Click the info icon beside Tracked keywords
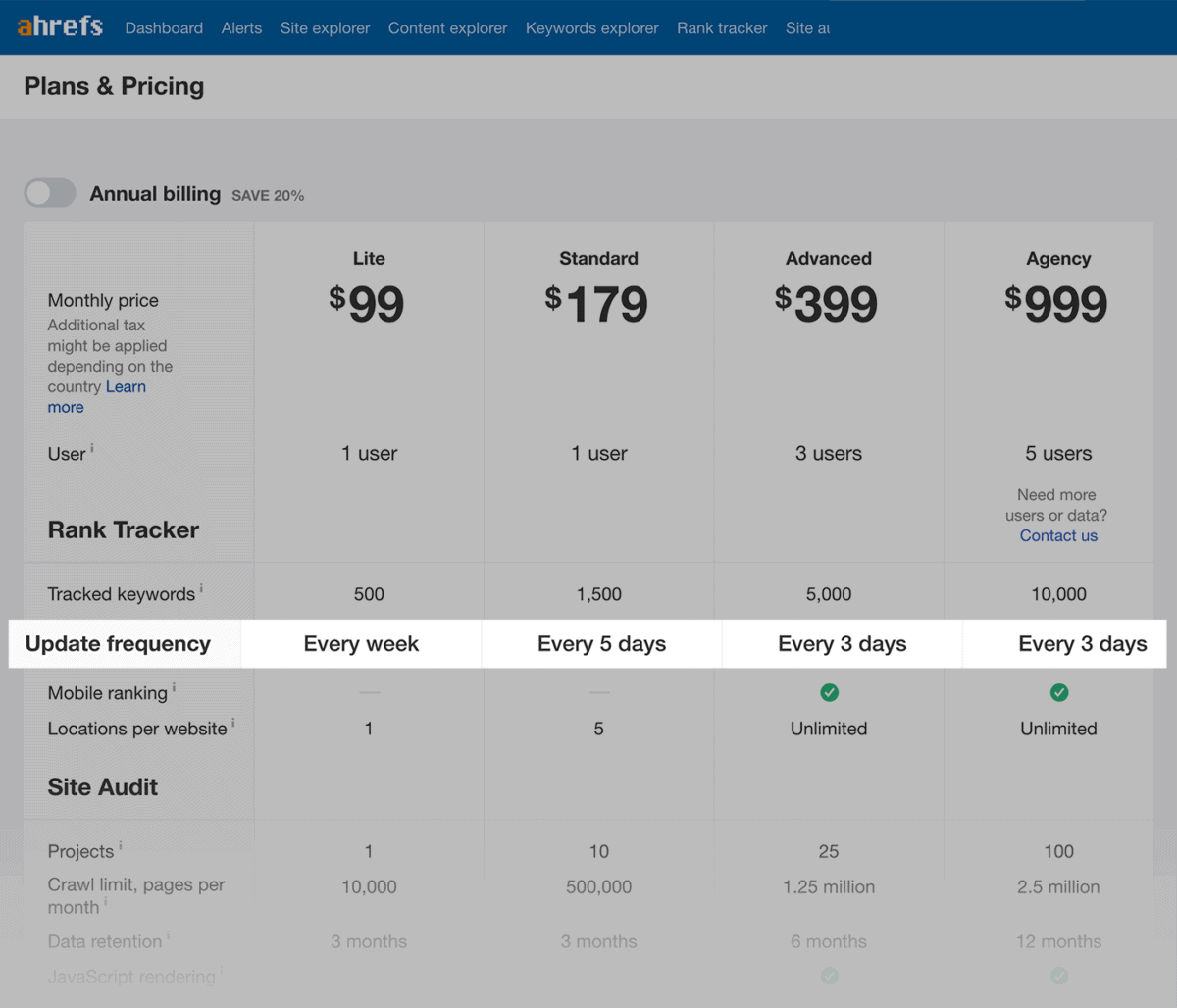The height and width of the screenshot is (1008, 1177). click(x=201, y=588)
